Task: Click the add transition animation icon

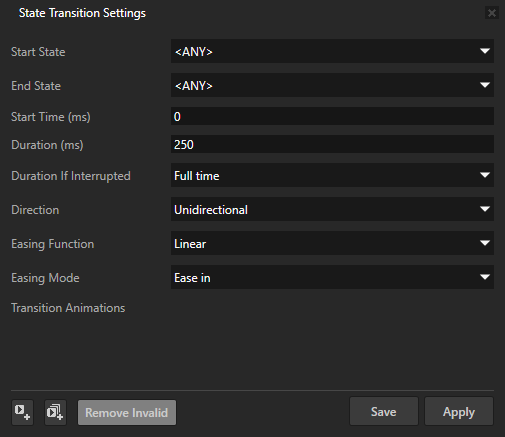Action: click(22, 412)
